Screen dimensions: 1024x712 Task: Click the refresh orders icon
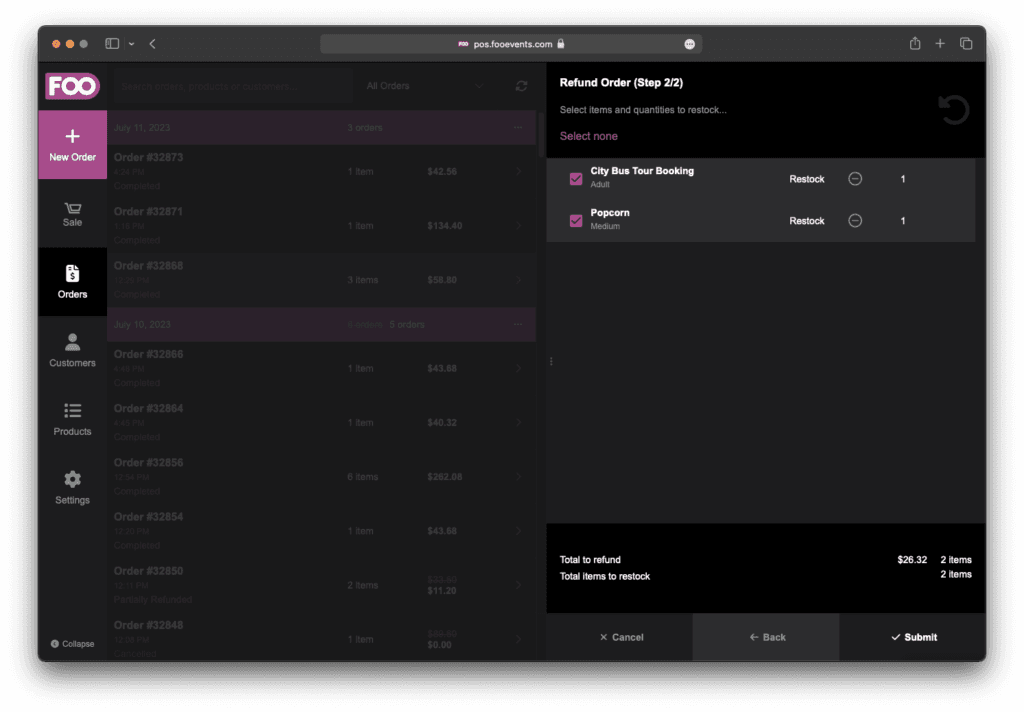(521, 86)
